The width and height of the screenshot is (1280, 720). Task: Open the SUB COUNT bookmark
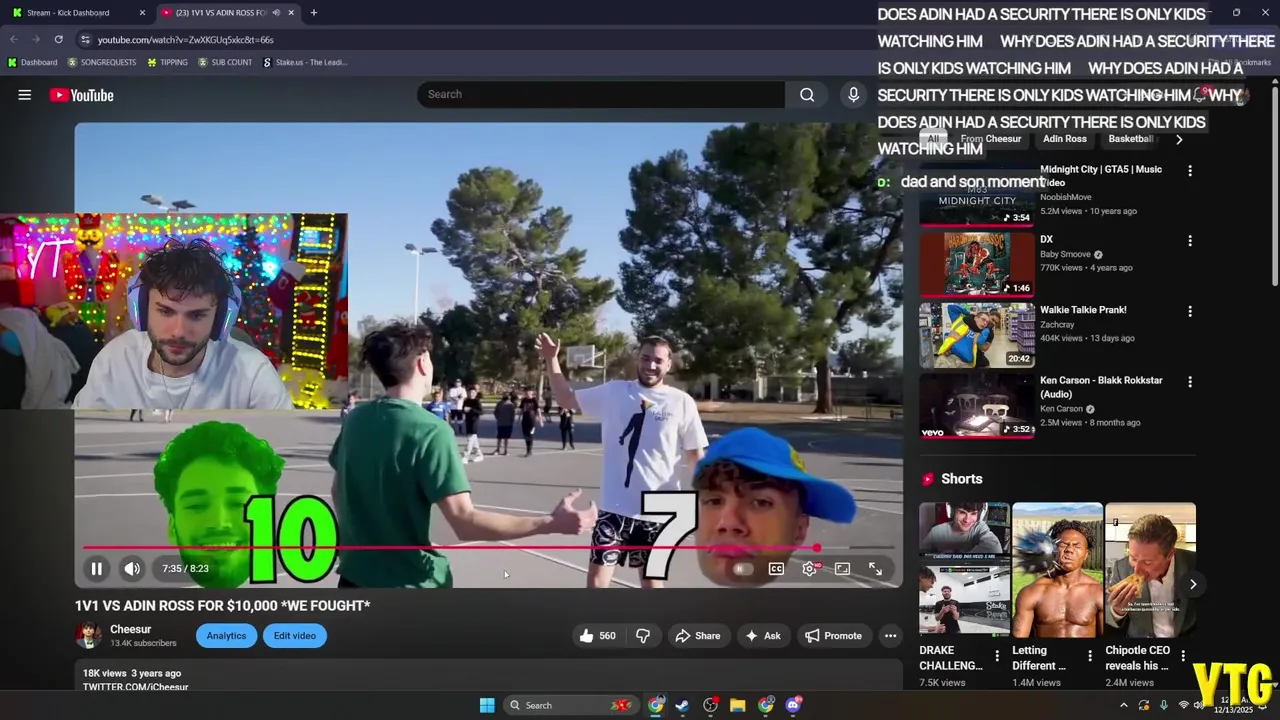[x=225, y=62]
